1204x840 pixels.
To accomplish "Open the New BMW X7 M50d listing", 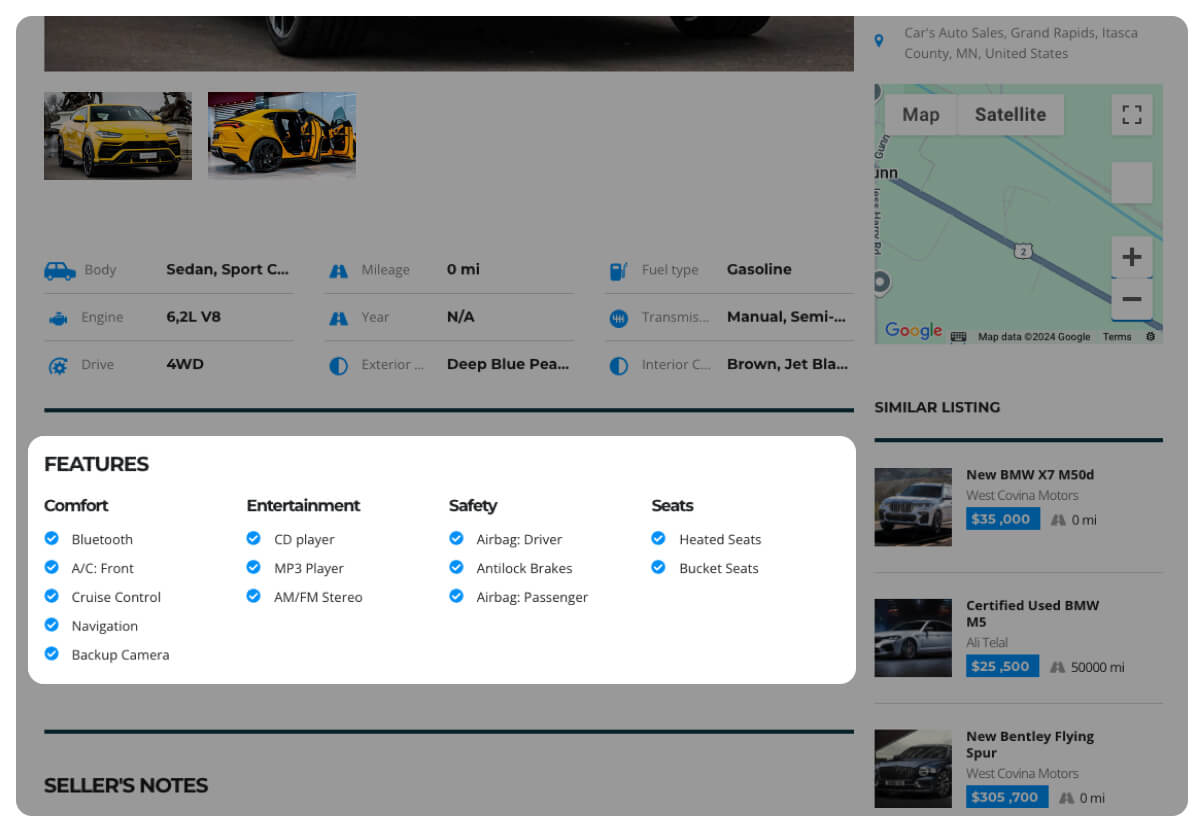I will click(1029, 475).
